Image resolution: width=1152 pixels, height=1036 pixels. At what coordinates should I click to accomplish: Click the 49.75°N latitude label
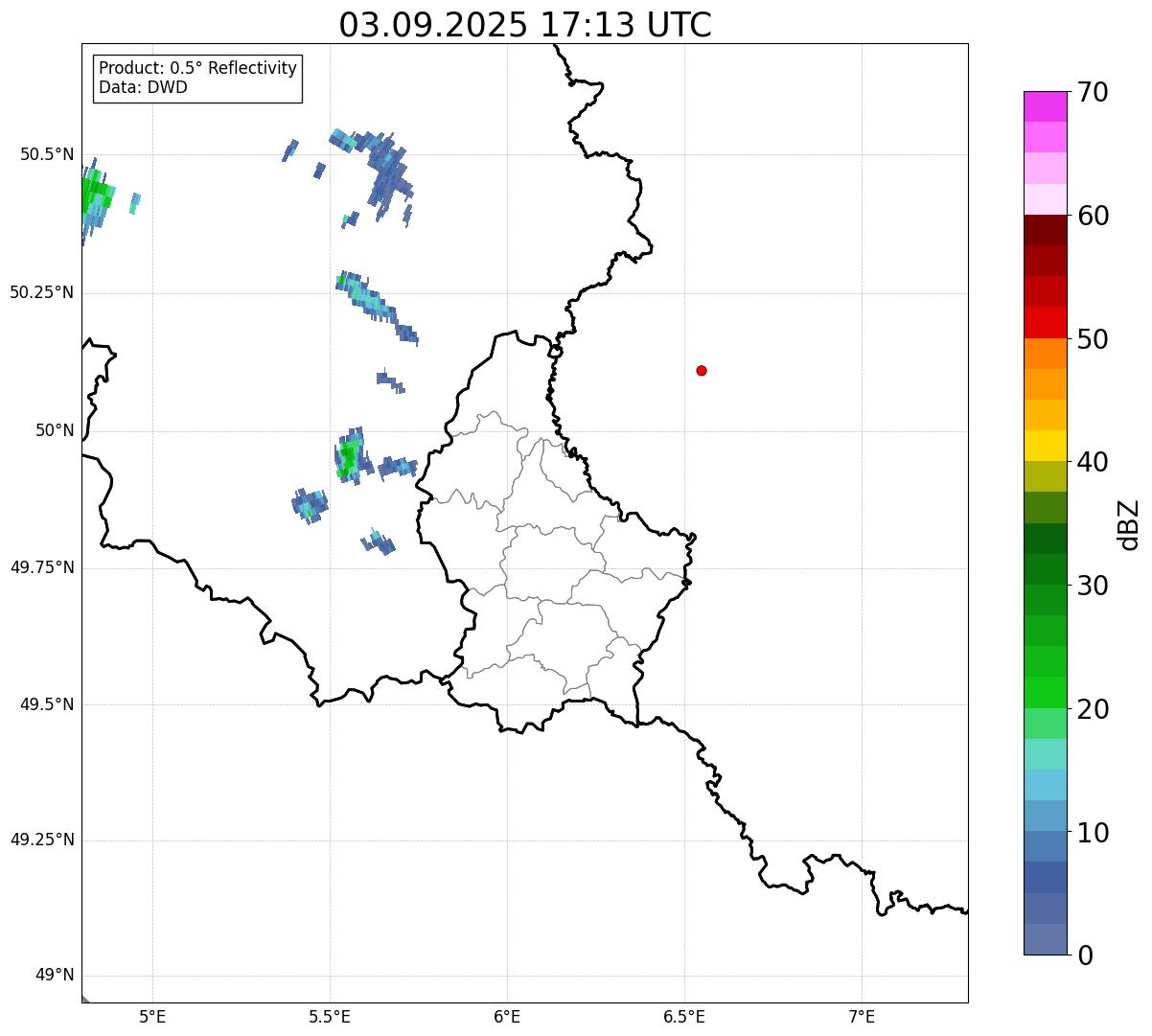(x=41, y=567)
